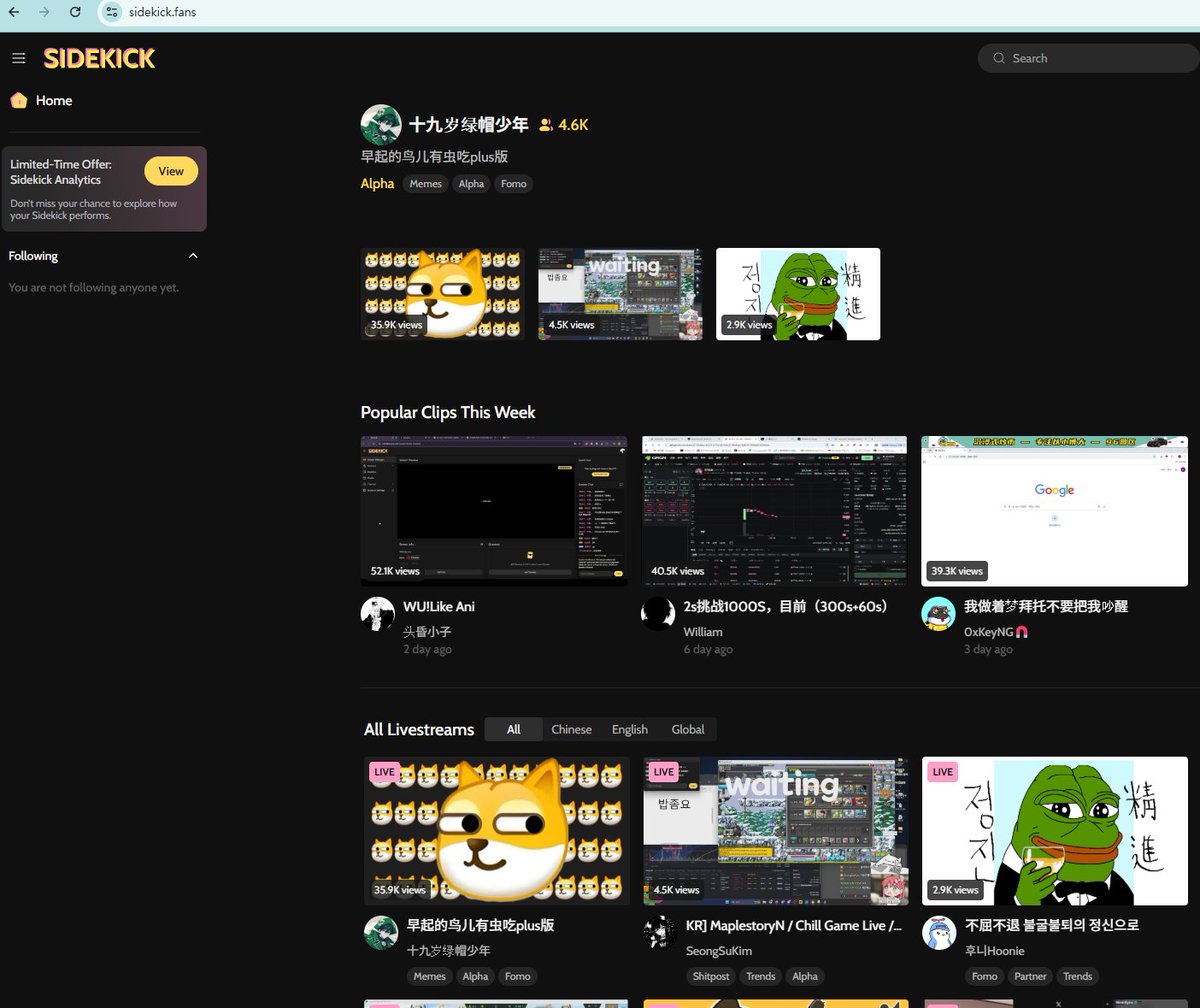Click Trends tag under SeongSuKim
The width and height of the screenshot is (1200, 1008).
[760, 976]
